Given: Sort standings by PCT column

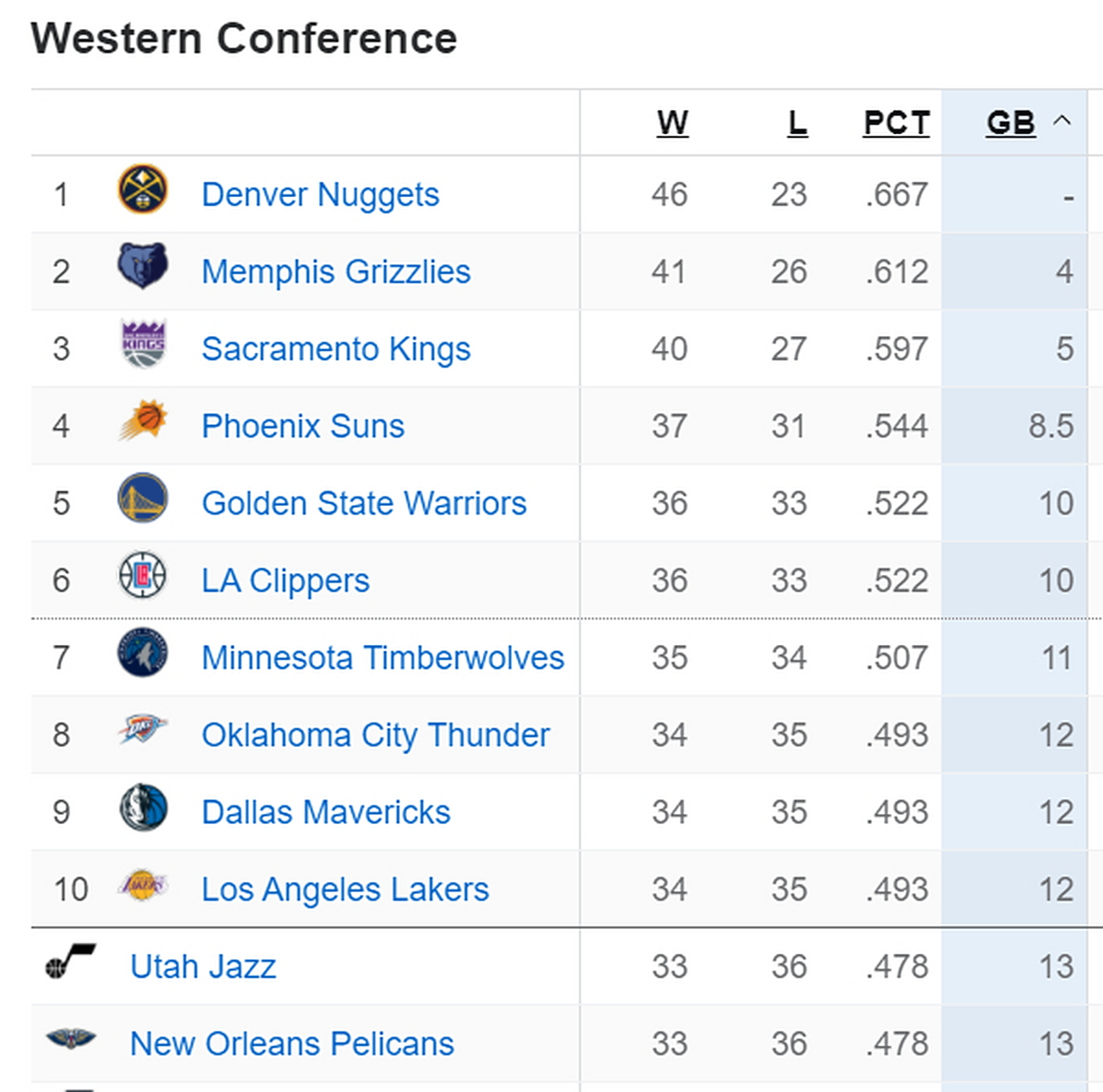Looking at the screenshot, I should [896, 123].
